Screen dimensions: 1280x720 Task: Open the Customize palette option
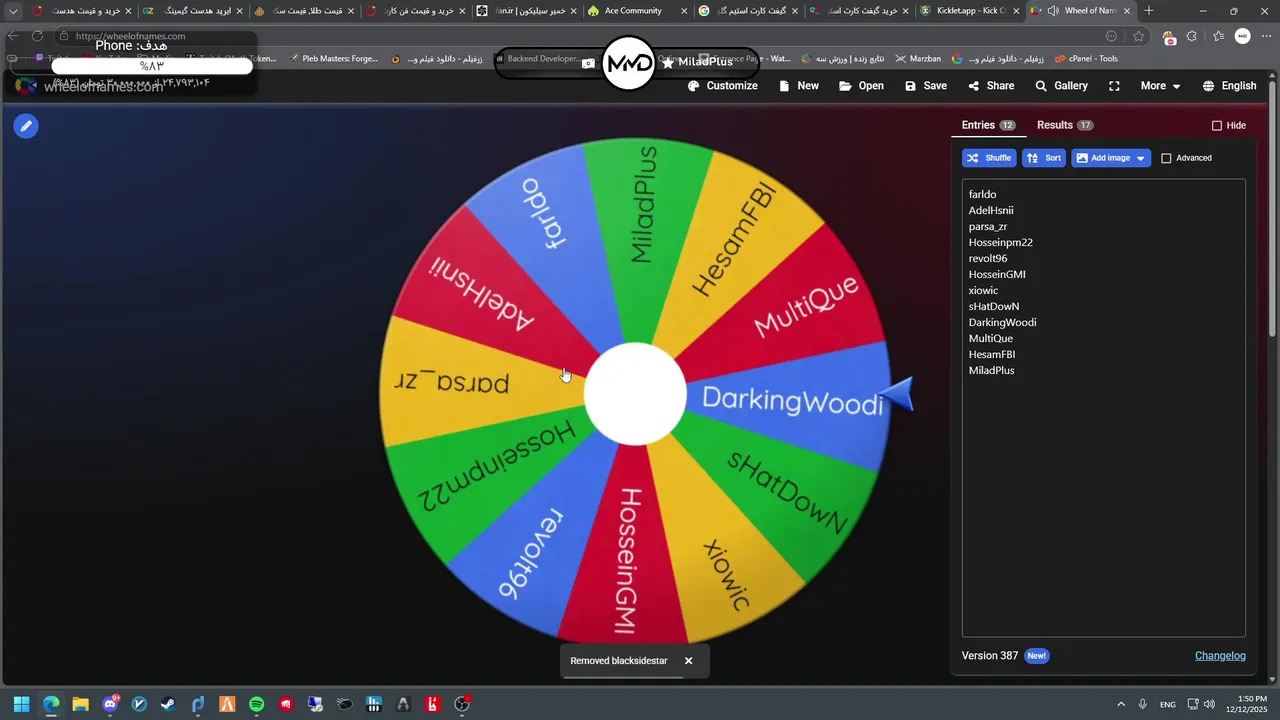(723, 86)
